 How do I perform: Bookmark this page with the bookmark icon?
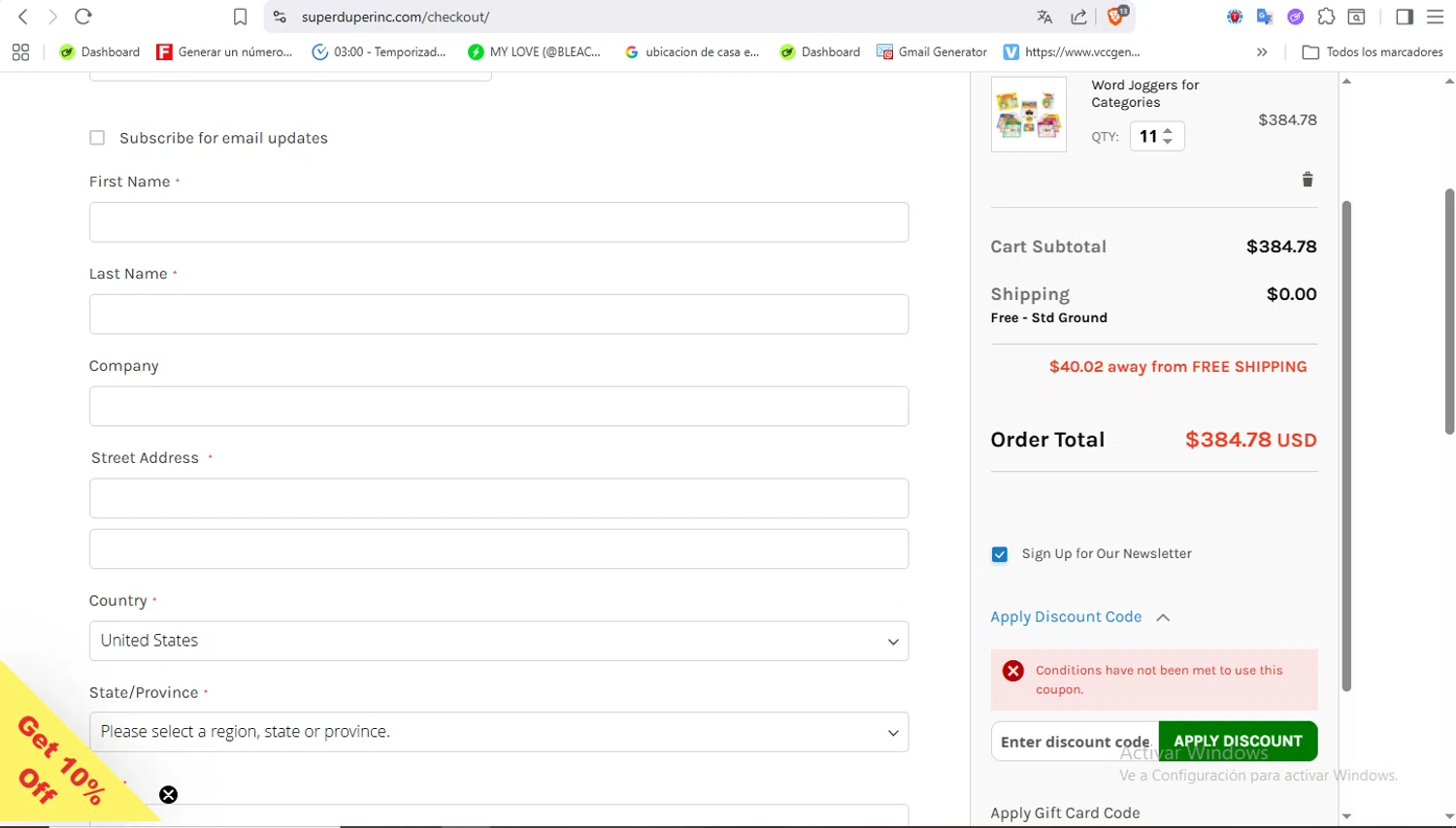pos(240,17)
